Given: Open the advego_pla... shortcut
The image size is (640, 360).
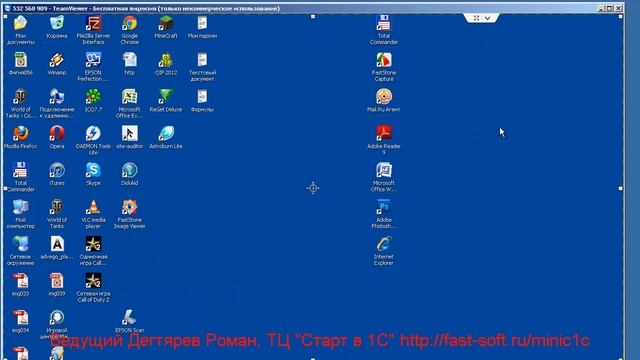Looking at the screenshot, I should [57, 244].
